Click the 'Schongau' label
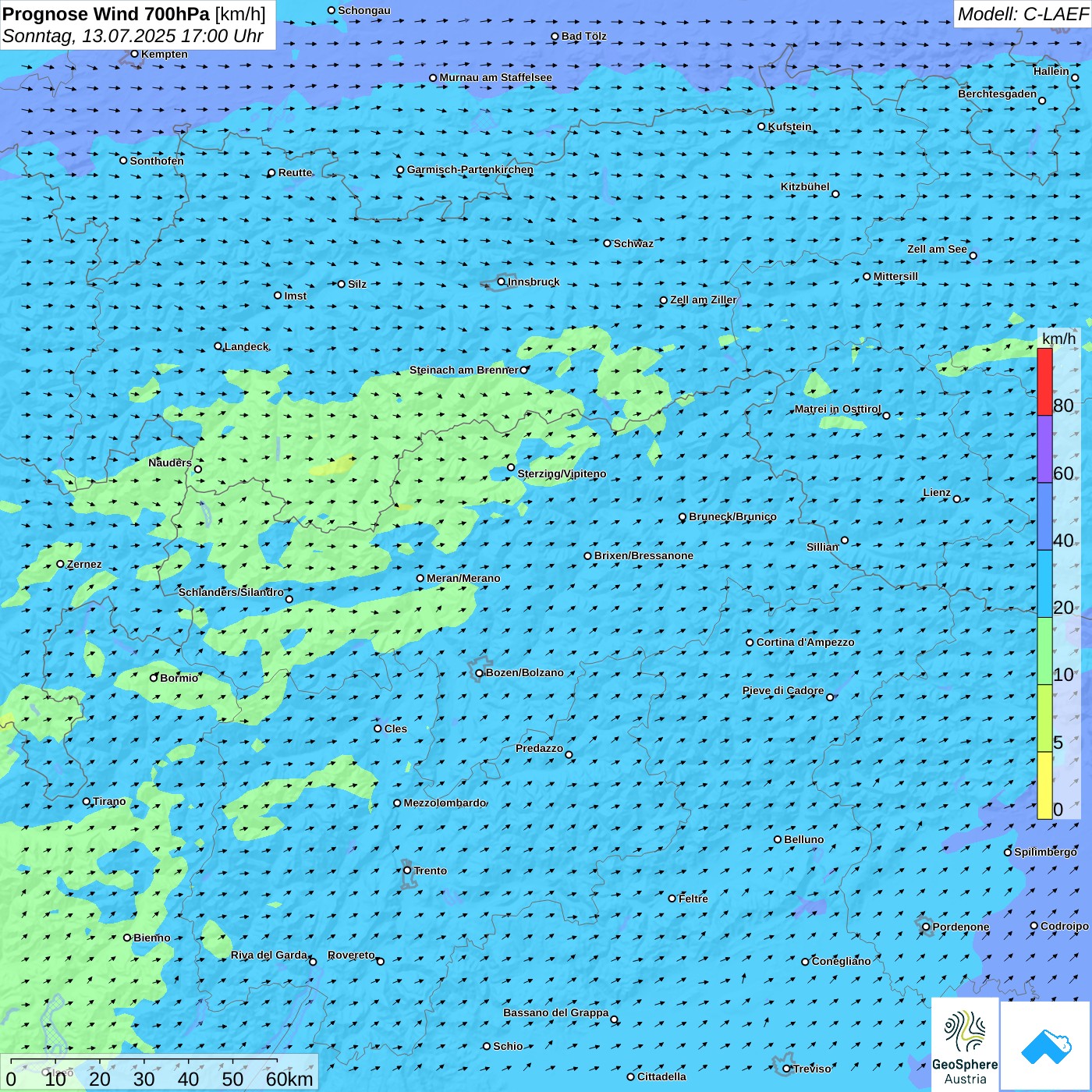 coord(364,10)
